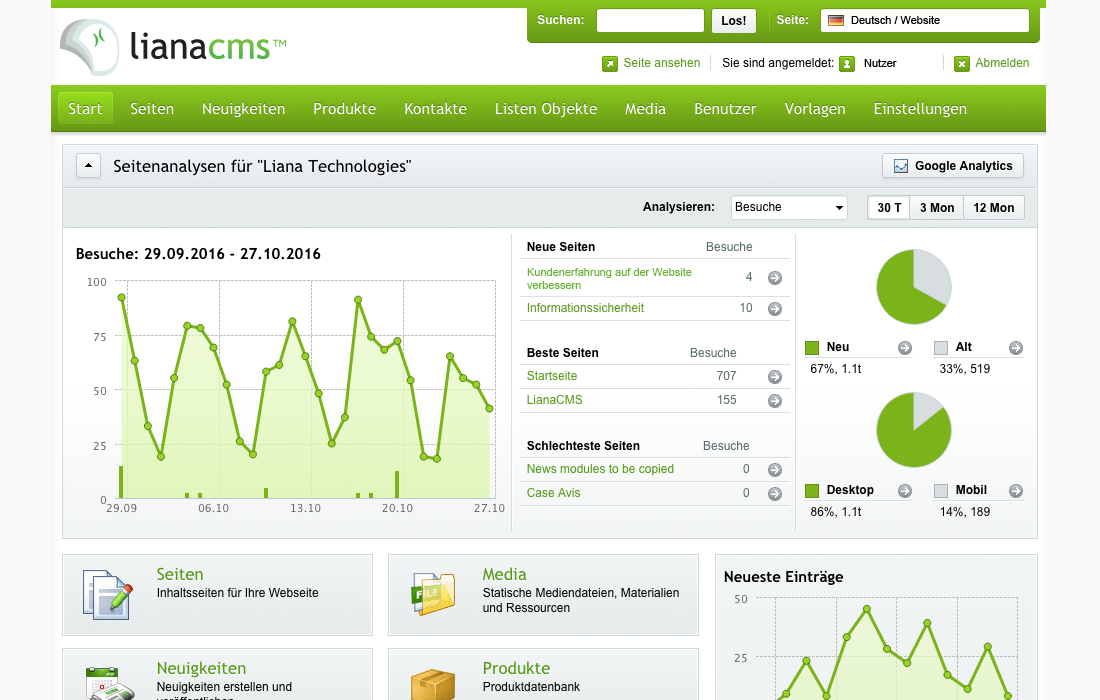Open the Start menu tab
This screenshot has width=1100, height=700.
86,109
